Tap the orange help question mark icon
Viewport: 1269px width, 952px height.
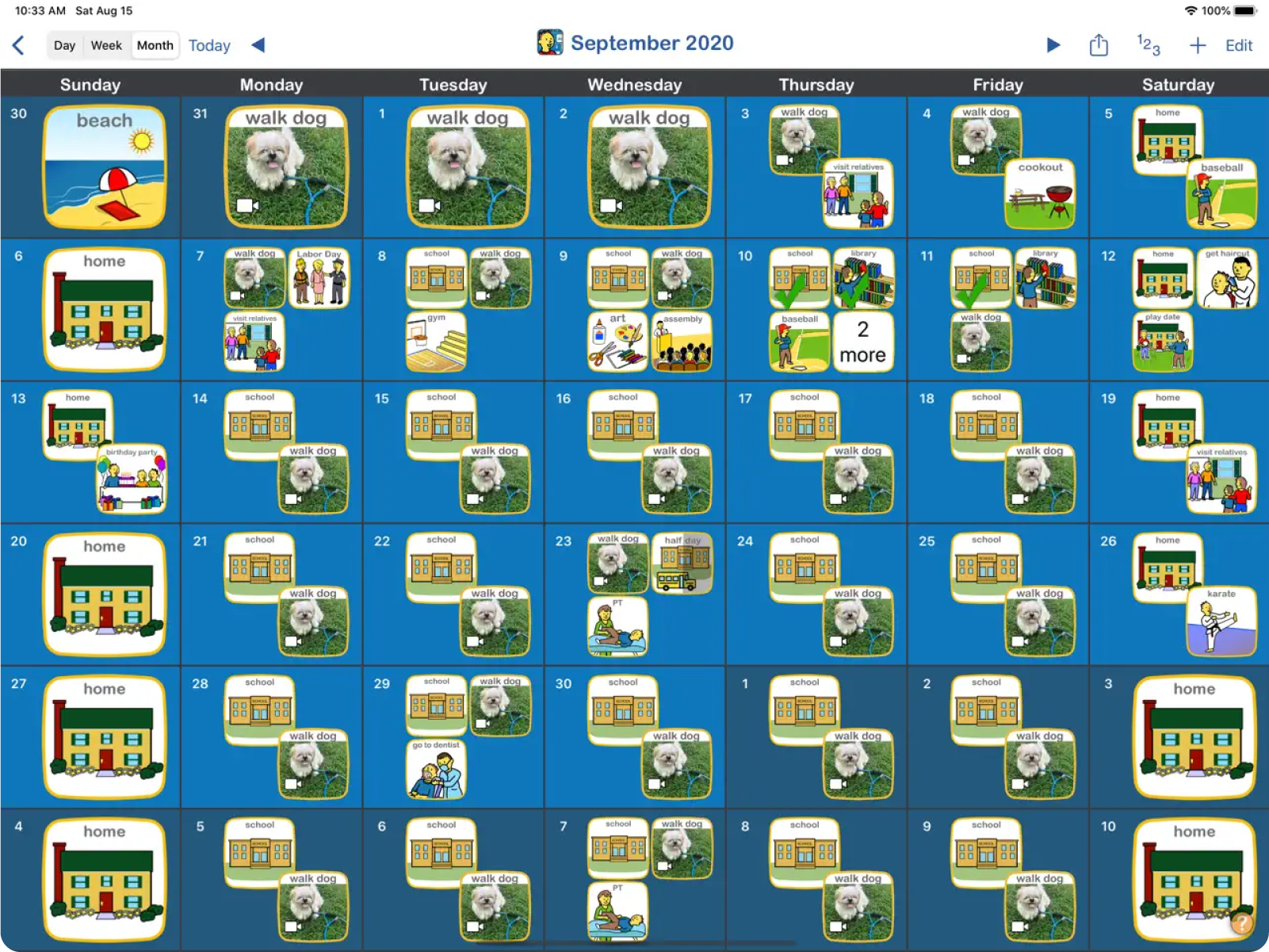point(1241,923)
